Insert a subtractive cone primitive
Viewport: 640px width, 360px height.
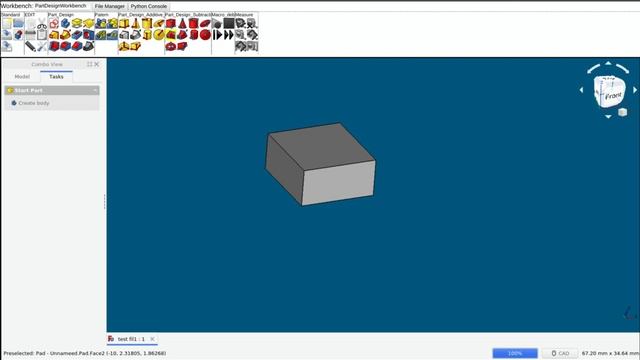[x=182, y=23]
